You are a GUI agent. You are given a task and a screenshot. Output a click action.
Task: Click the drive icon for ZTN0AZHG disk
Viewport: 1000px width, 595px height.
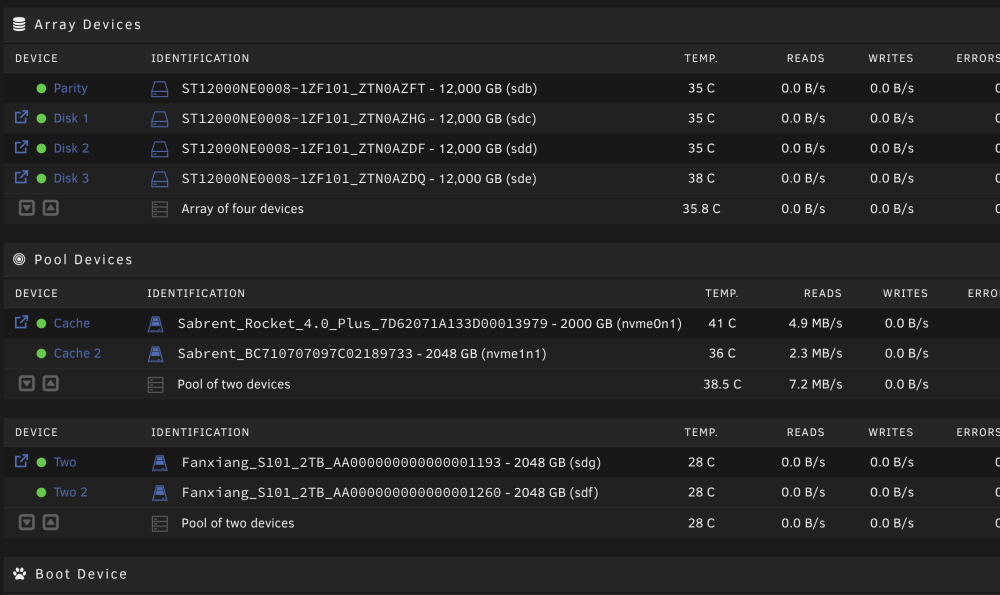click(159, 119)
